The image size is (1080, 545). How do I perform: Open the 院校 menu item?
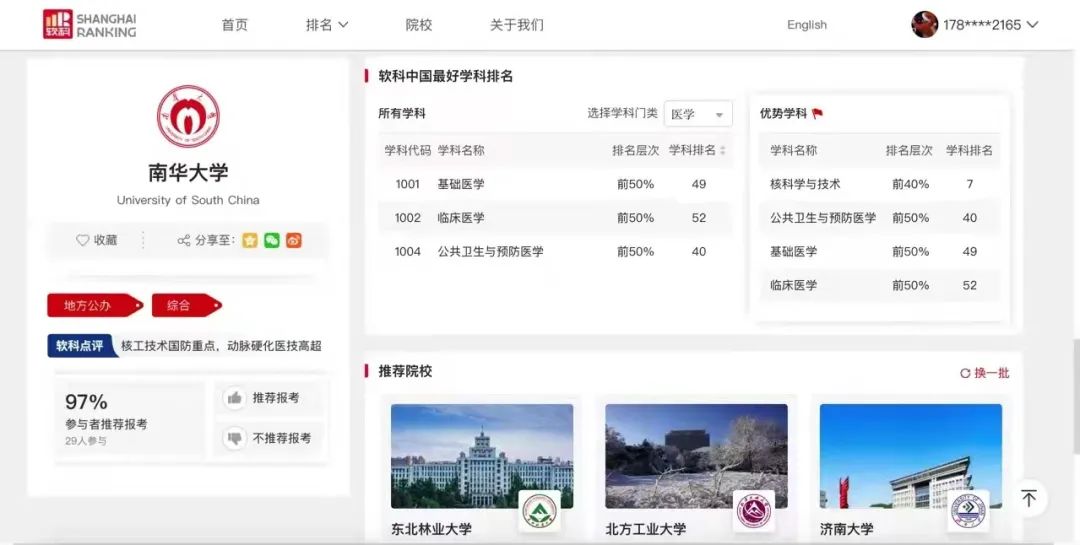click(419, 25)
